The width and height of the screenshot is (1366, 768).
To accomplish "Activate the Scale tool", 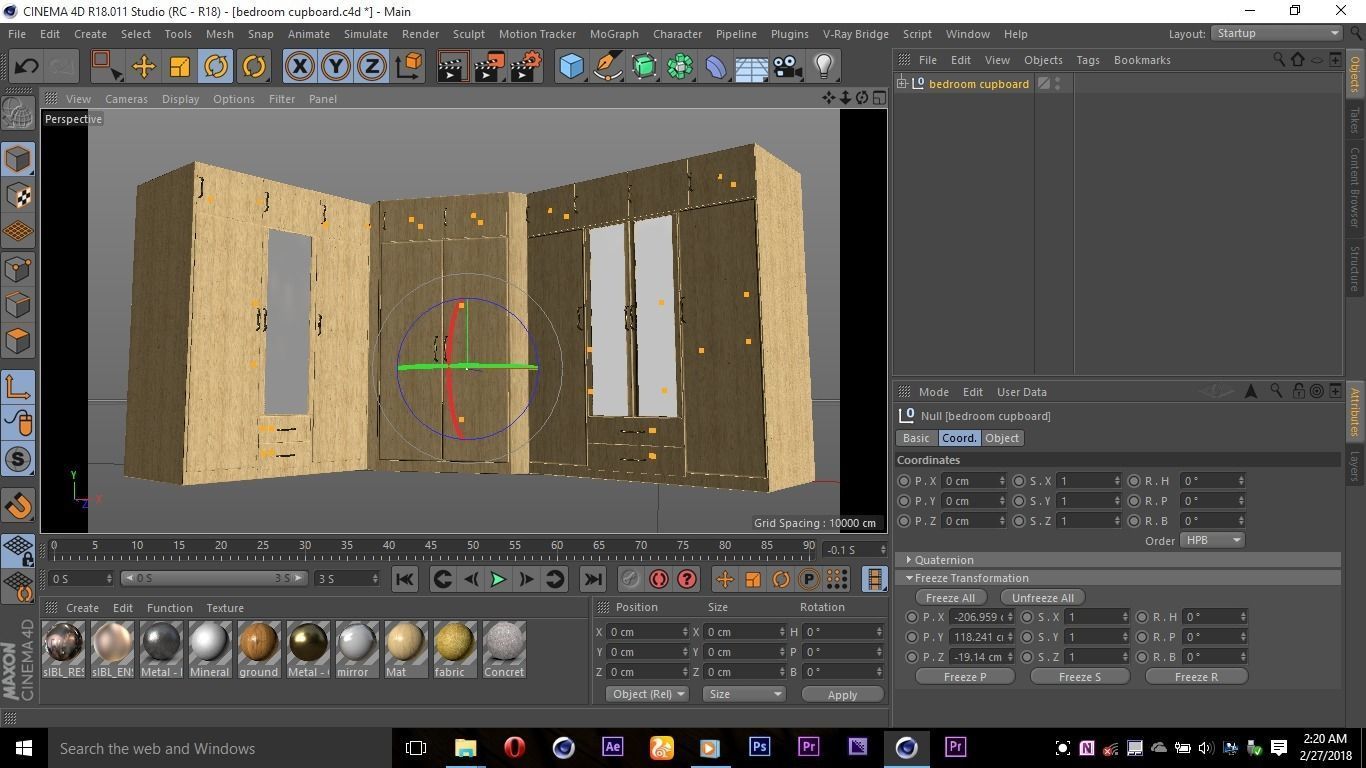I will [x=180, y=67].
